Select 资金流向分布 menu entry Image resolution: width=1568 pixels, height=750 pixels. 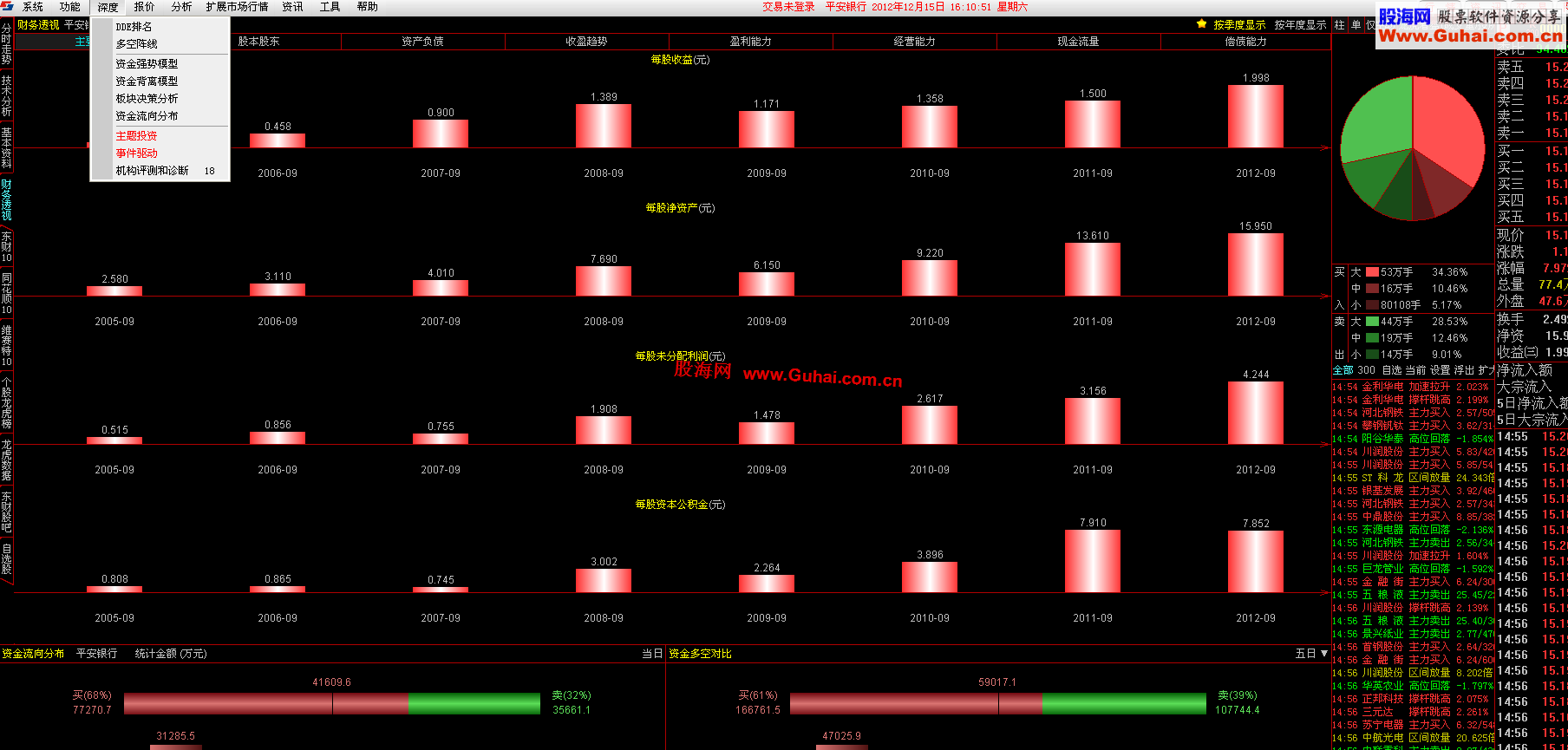coord(160,116)
